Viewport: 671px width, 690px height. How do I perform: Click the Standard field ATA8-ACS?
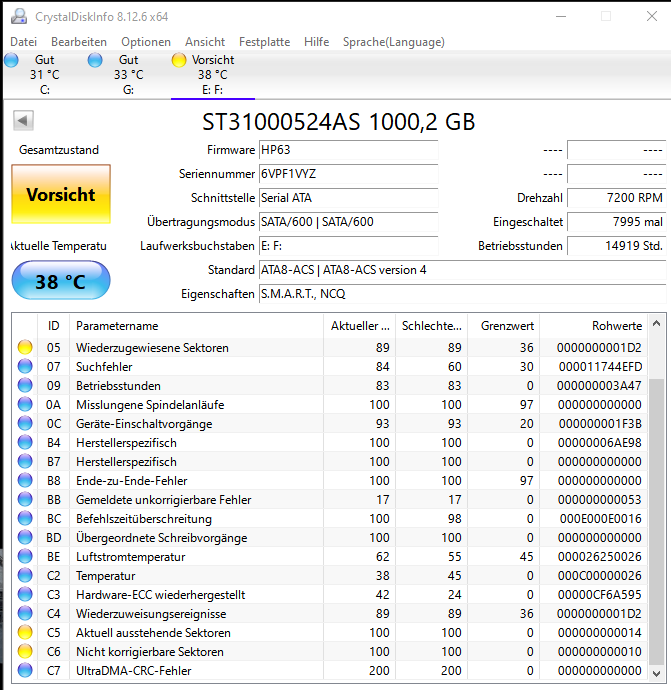(x=462, y=270)
